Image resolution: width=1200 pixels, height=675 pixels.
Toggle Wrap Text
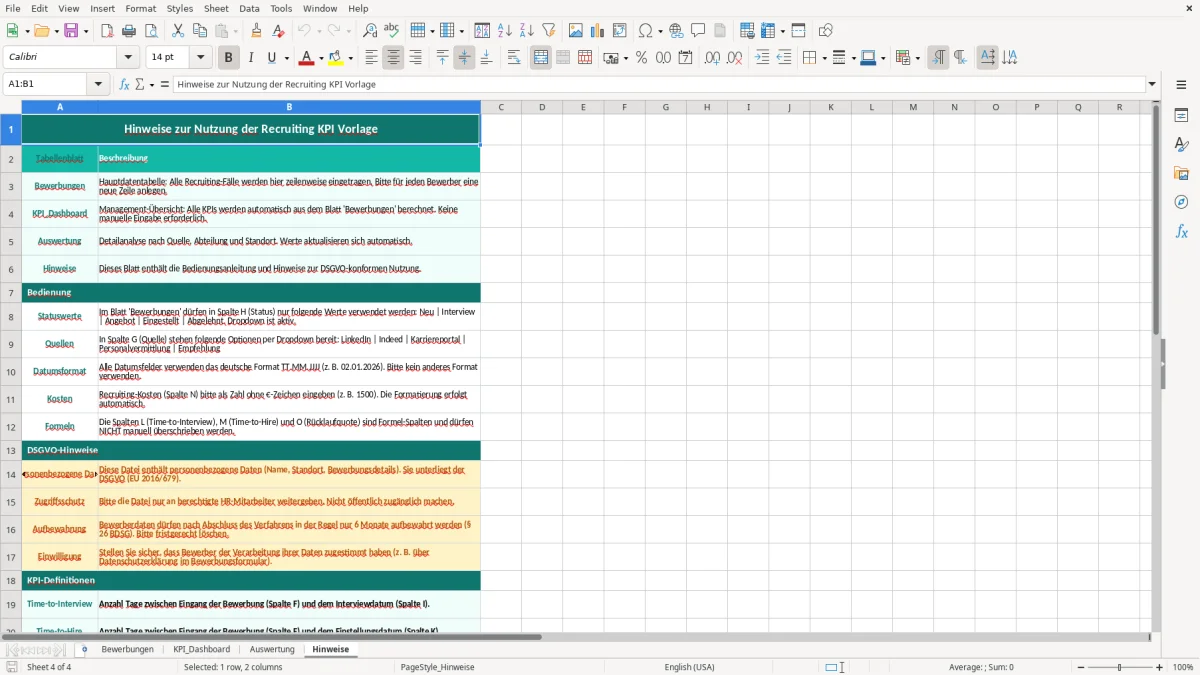pyautogui.click(x=513, y=58)
